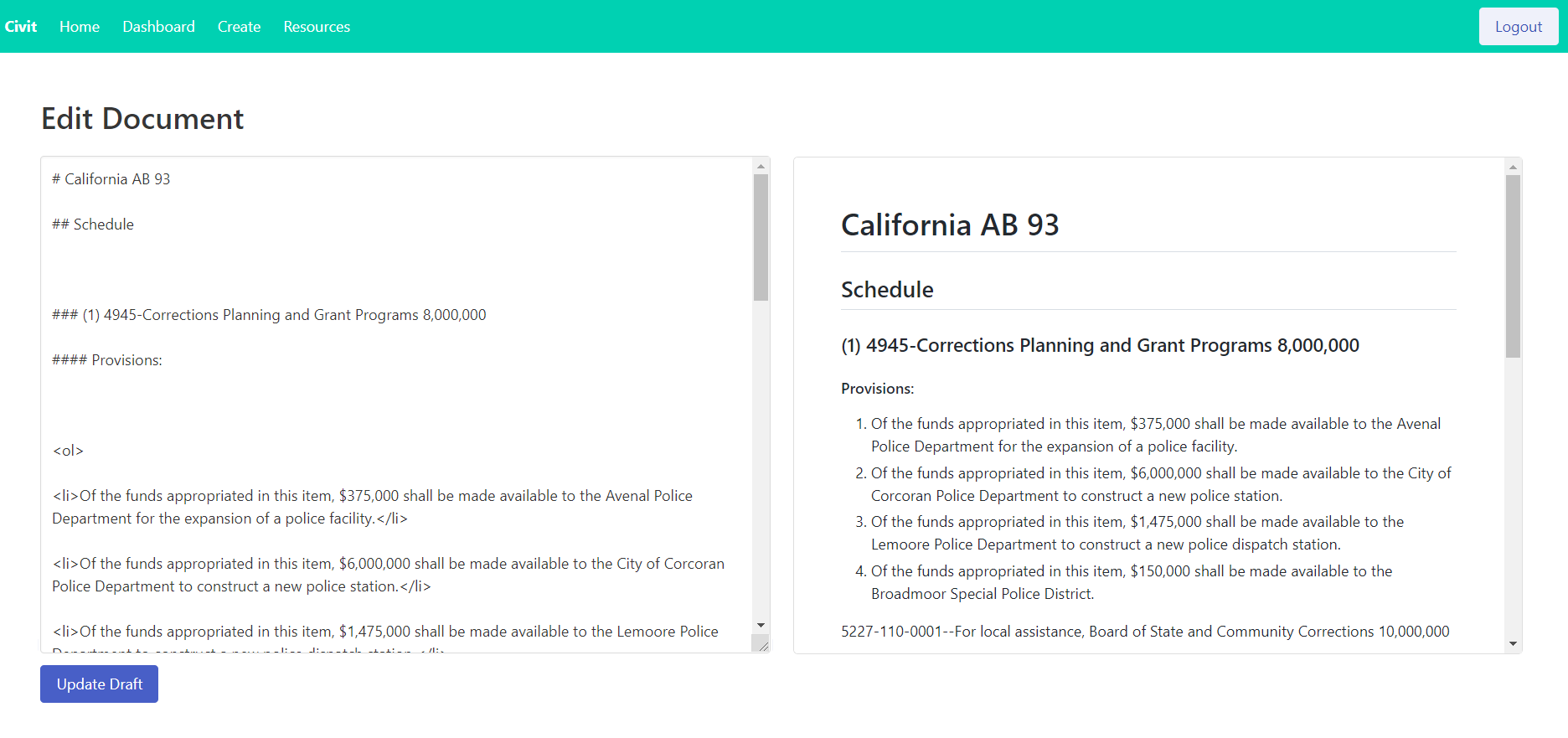This screenshot has width=1568, height=738.
Task: Click the Civit brand logo
Action: [x=21, y=26]
